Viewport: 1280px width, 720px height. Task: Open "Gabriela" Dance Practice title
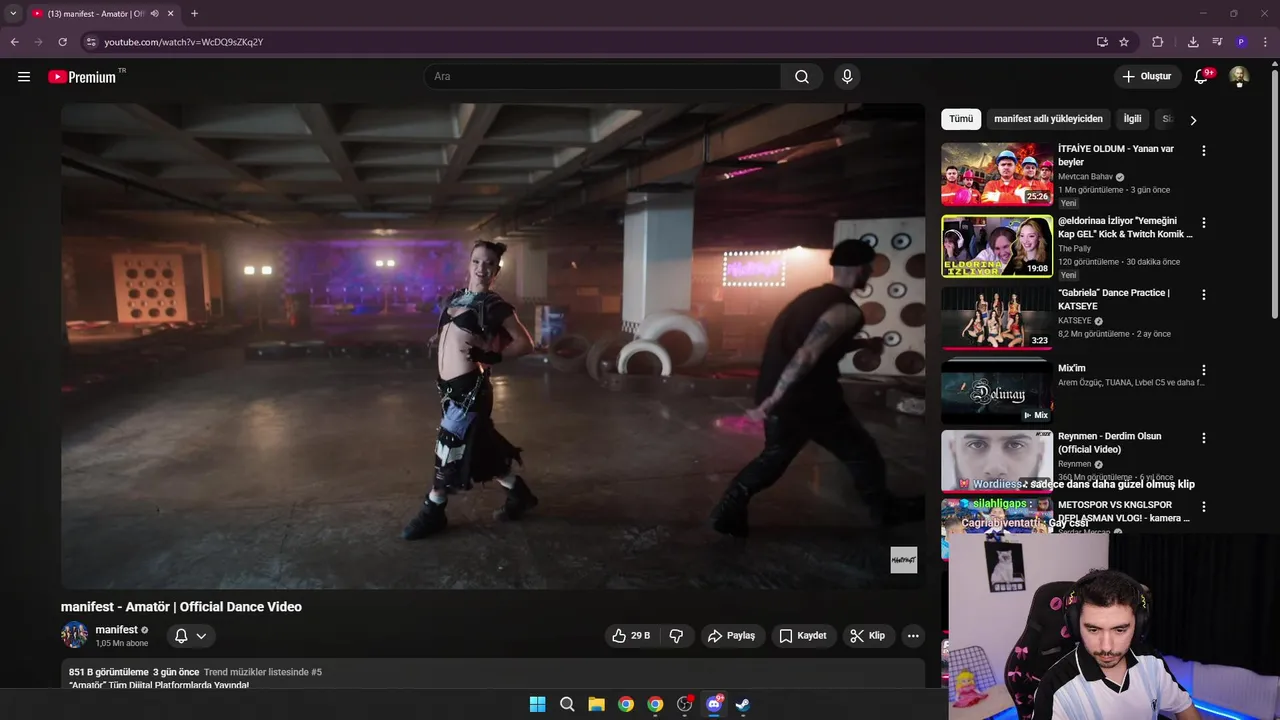point(1114,299)
